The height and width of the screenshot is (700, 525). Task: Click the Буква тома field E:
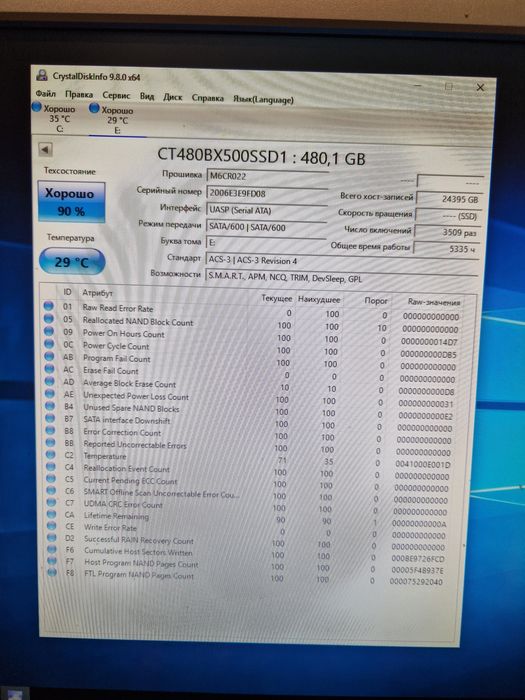(266, 243)
